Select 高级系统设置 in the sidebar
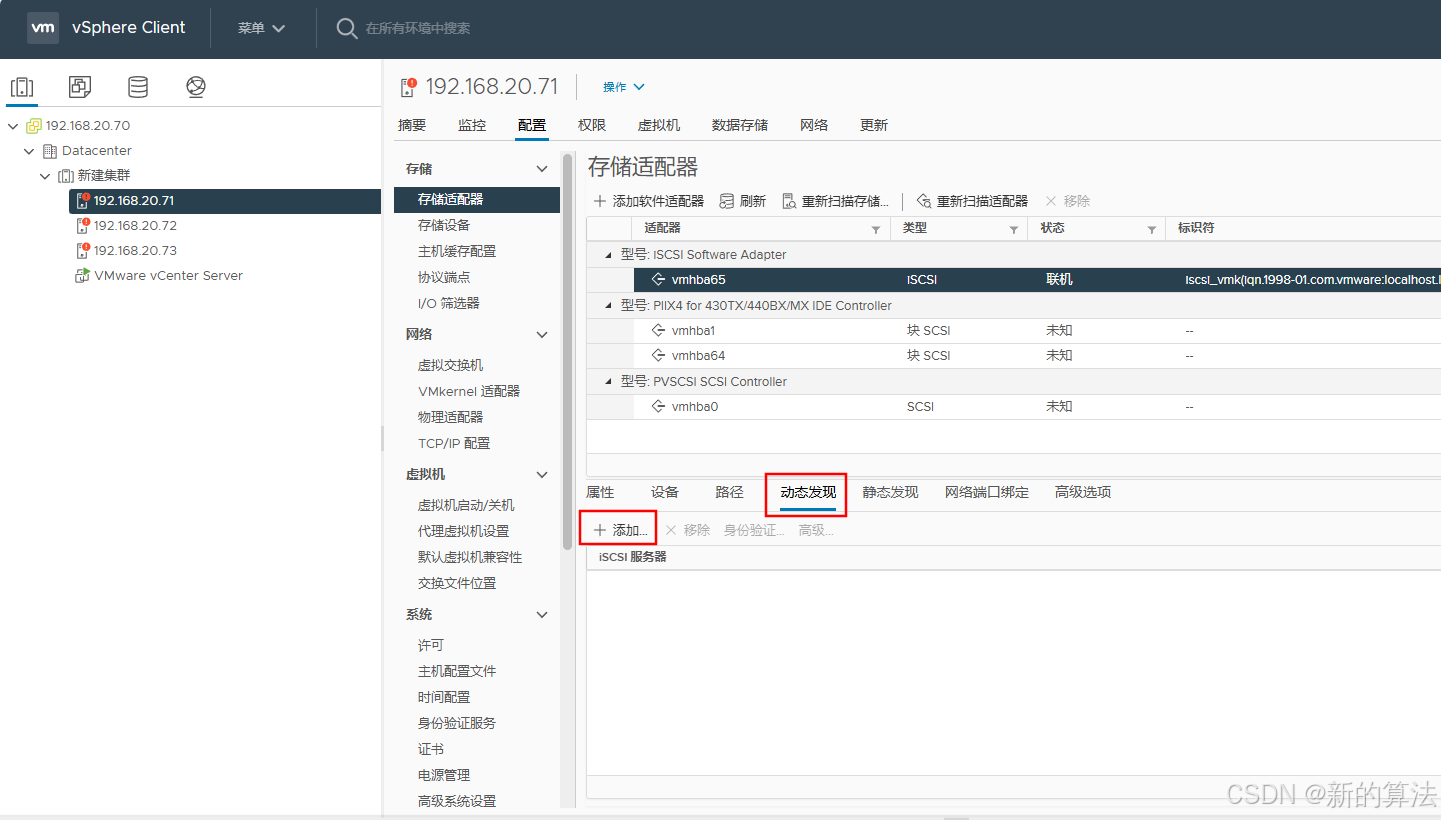This screenshot has height=820, width=1441. [457, 801]
